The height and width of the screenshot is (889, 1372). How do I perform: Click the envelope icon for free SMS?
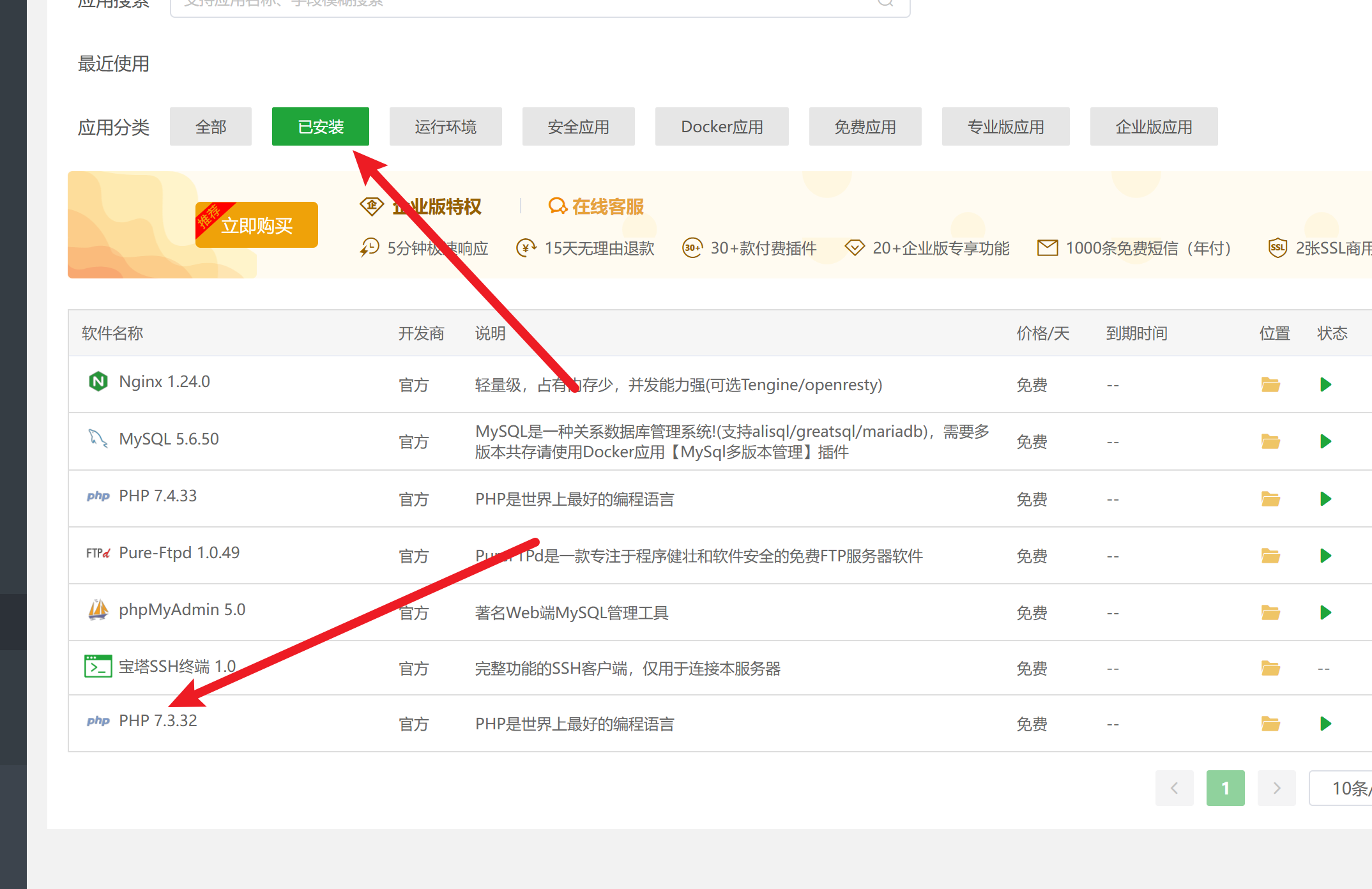pyautogui.click(x=1048, y=248)
